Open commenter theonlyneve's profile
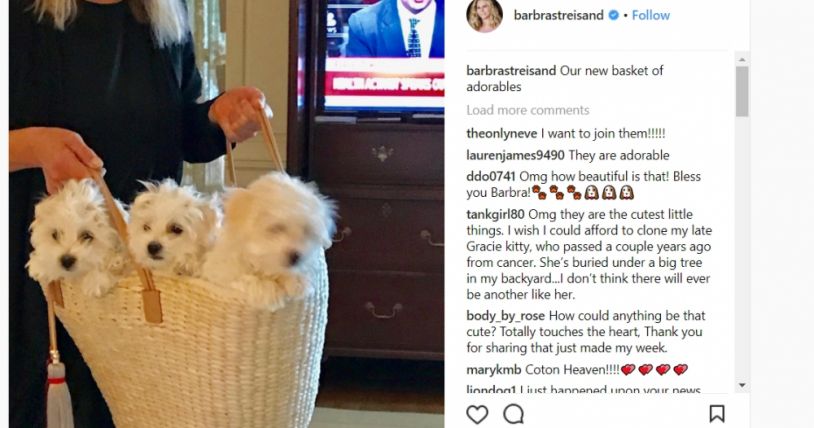Screen dimensions: 814x428 coord(501,133)
